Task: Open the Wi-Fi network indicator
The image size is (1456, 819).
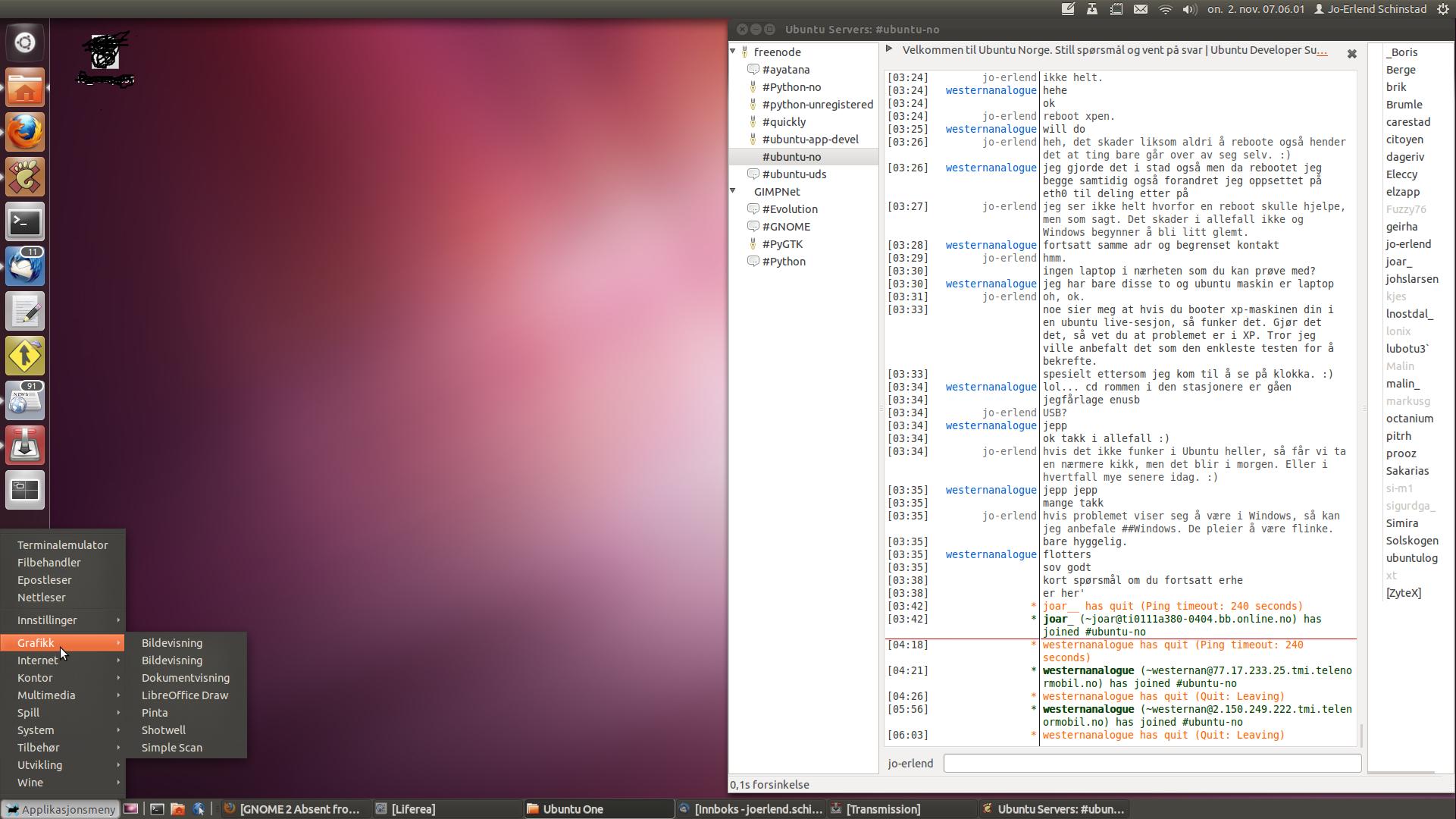Action: (x=1166, y=9)
